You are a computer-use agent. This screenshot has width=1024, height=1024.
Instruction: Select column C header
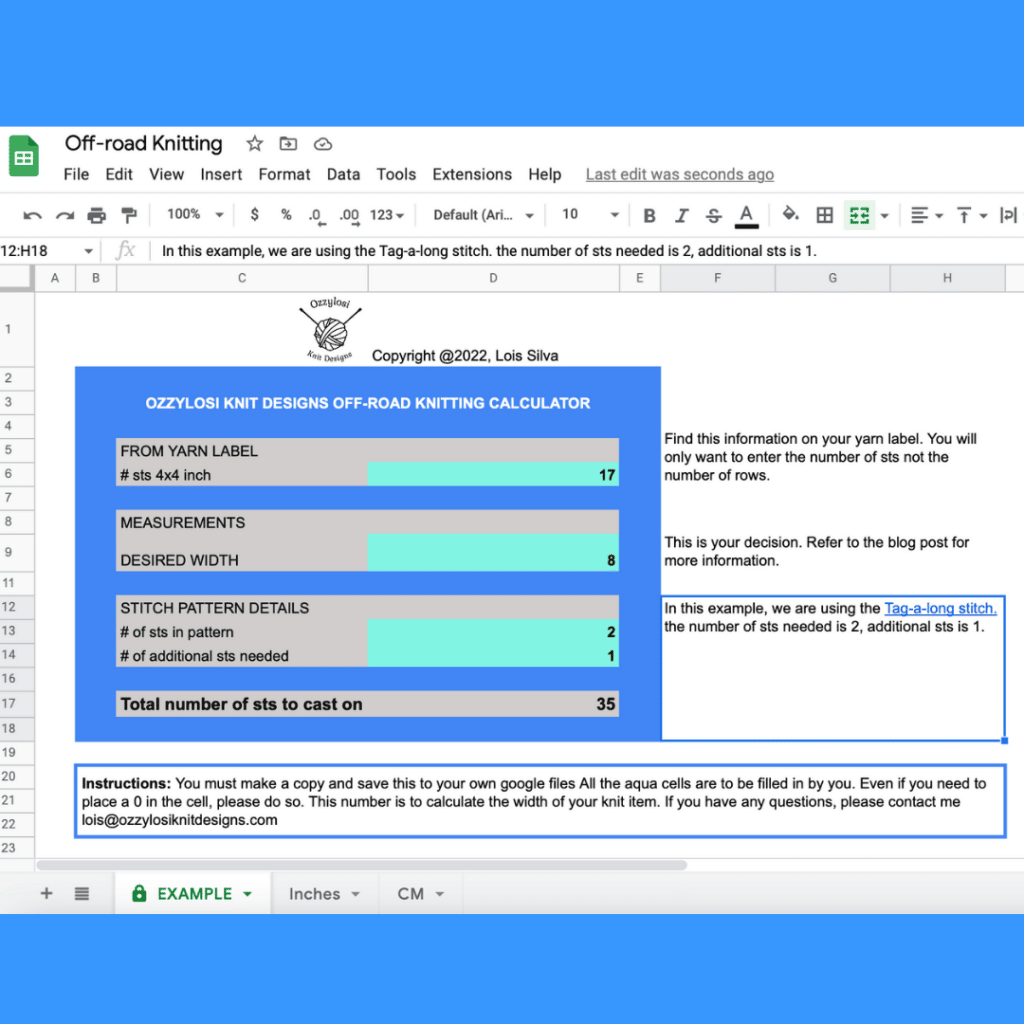(242, 278)
